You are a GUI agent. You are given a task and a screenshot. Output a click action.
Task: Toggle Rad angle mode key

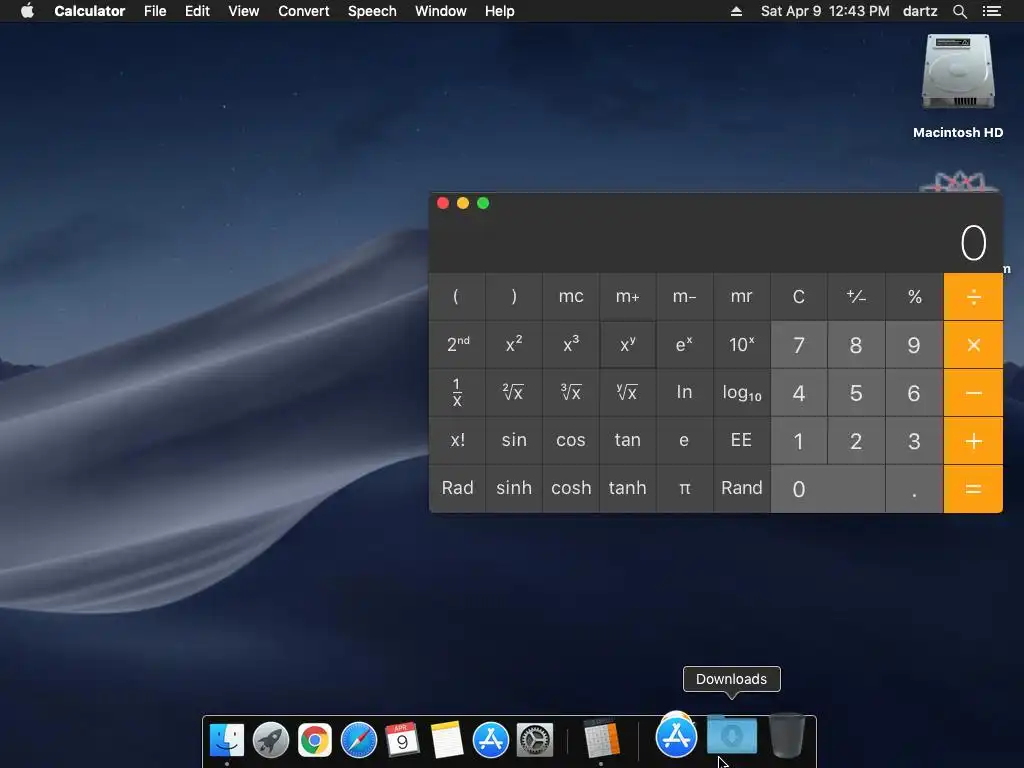pos(457,488)
